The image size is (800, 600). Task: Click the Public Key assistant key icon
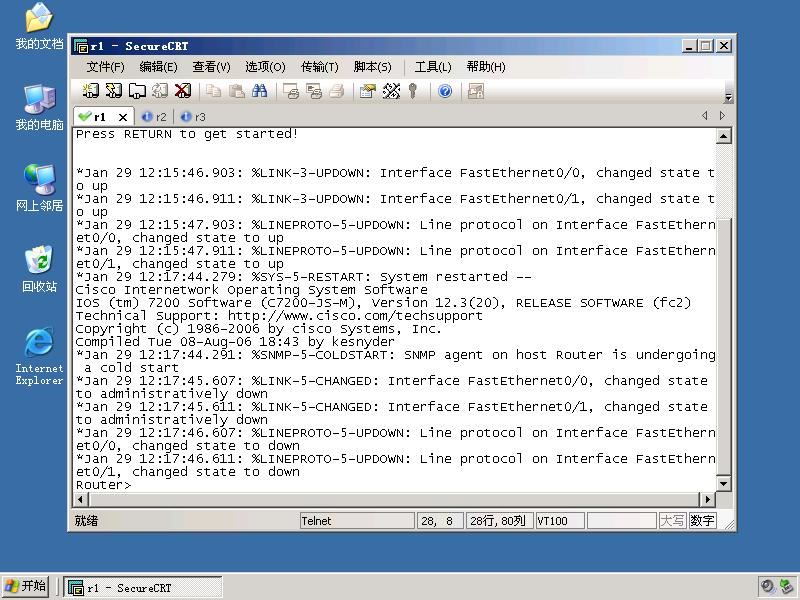tap(413, 91)
